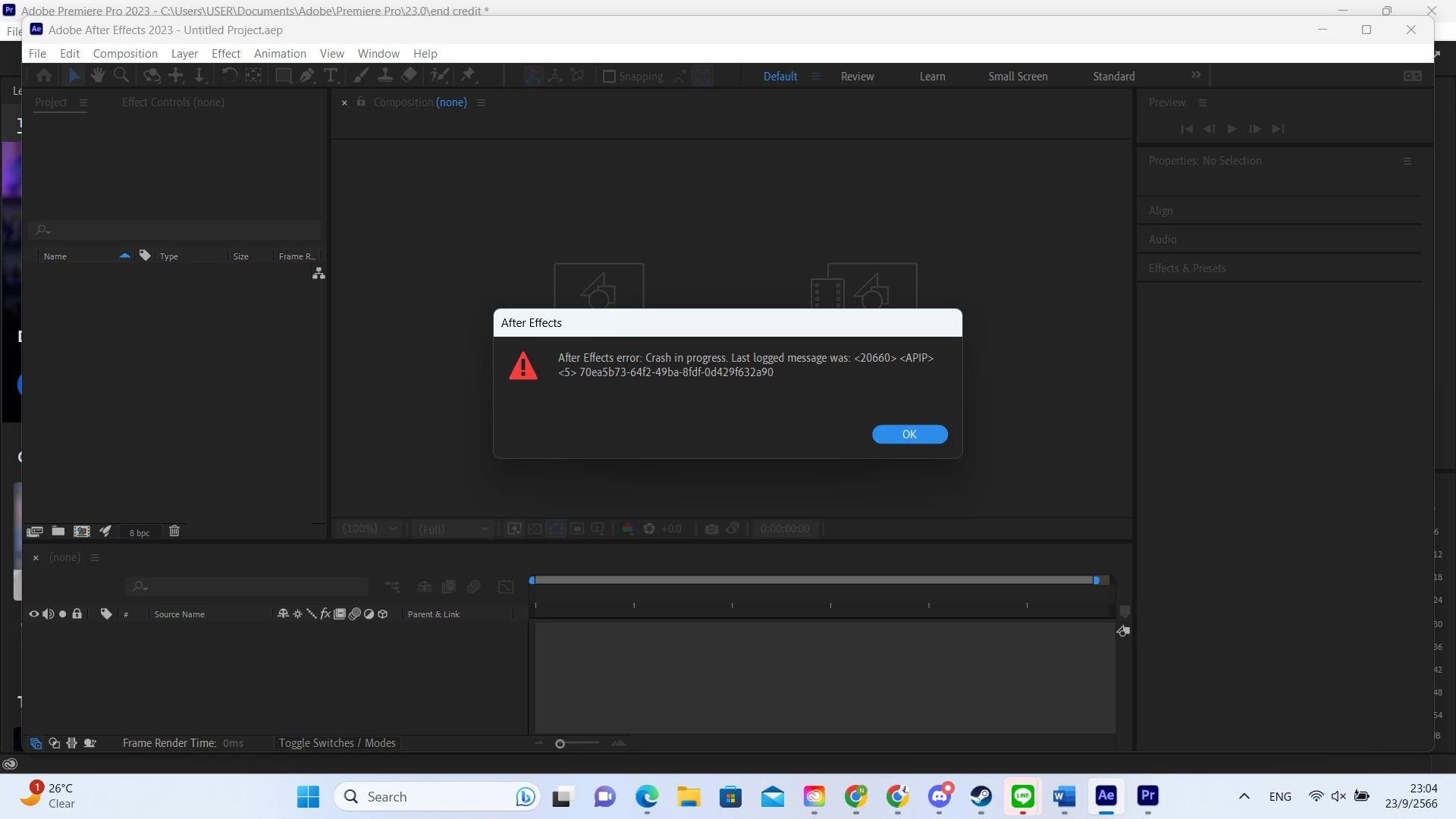Viewport: 1456px width, 819px height.
Task: Enable the Snapping checkbox
Action: coord(609,76)
